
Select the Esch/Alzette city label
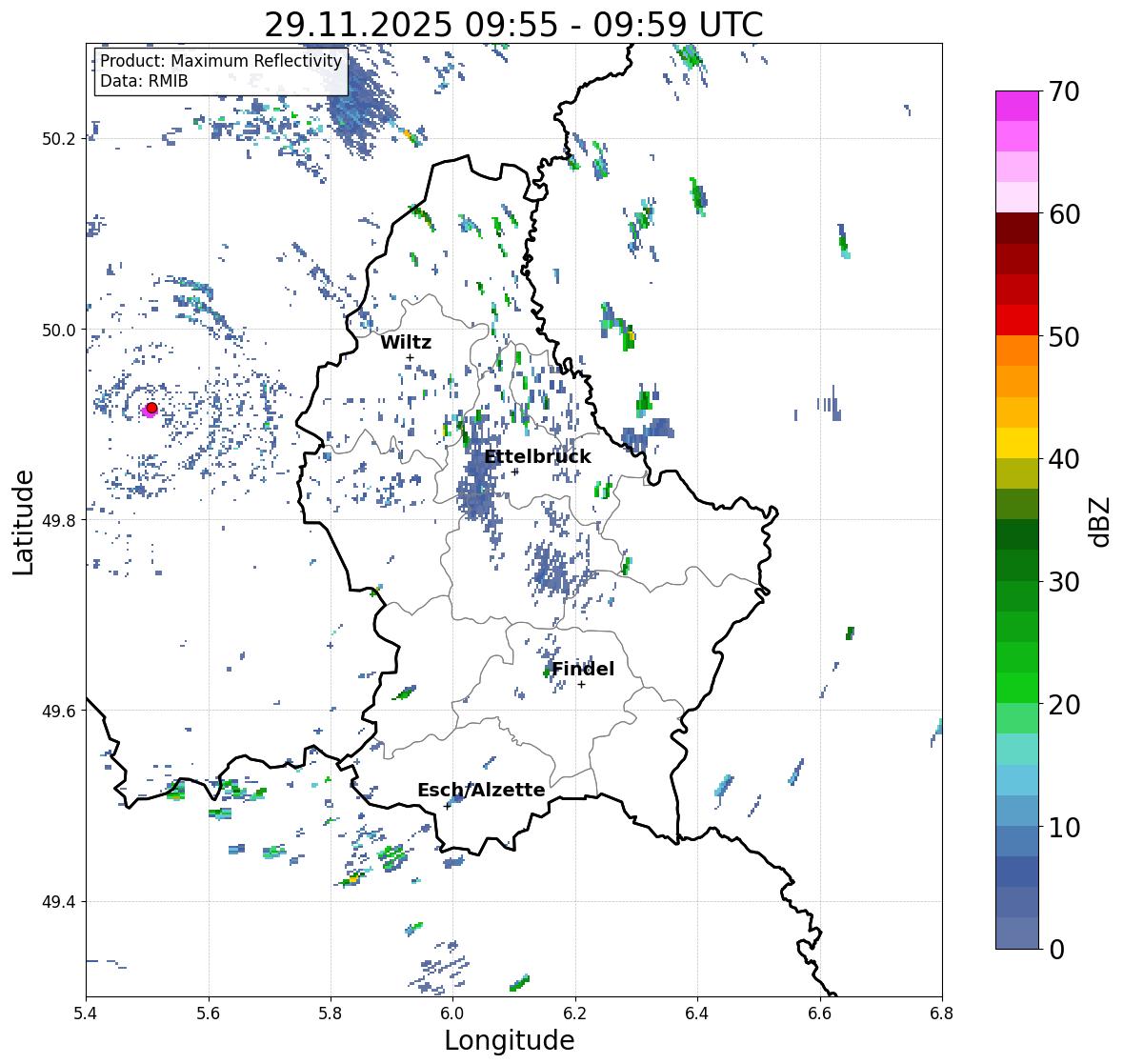coord(481,790)
